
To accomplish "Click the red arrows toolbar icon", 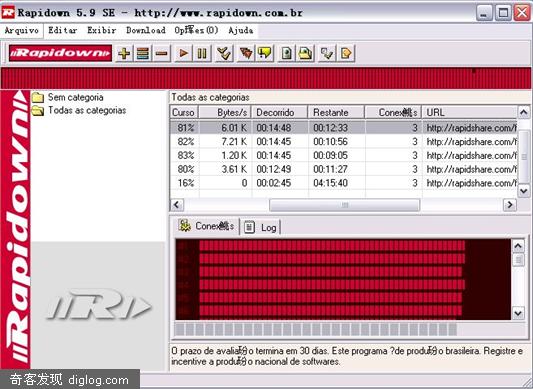I will [246, 53].
